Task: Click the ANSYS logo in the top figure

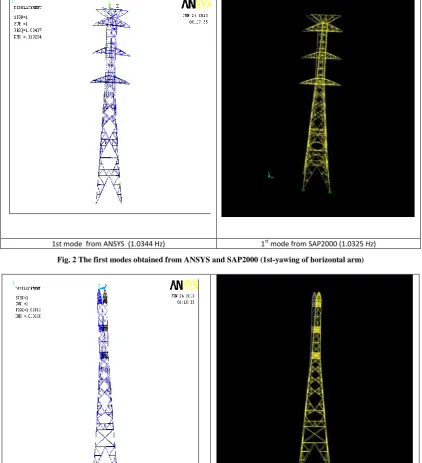Action: [196, 4]
